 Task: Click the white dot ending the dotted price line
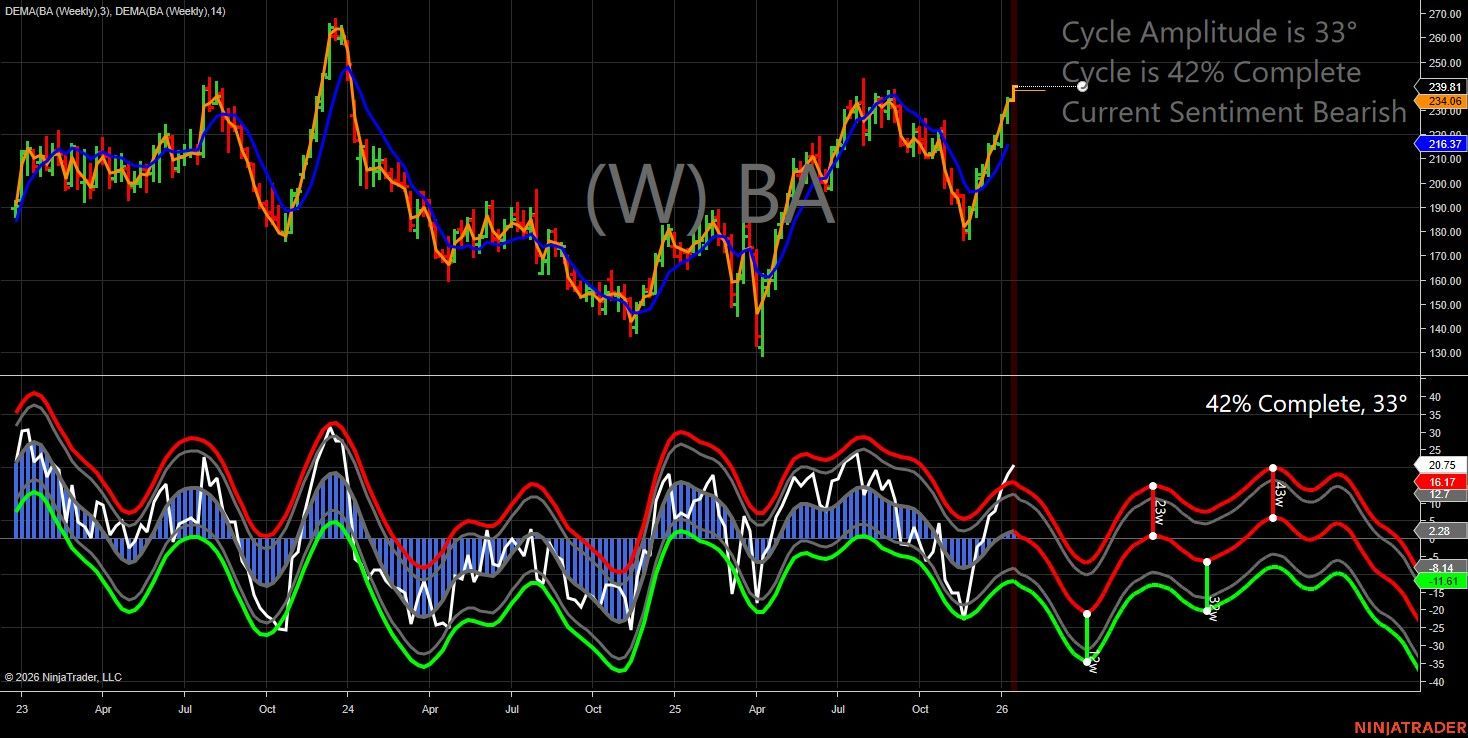pos(1082,87)
